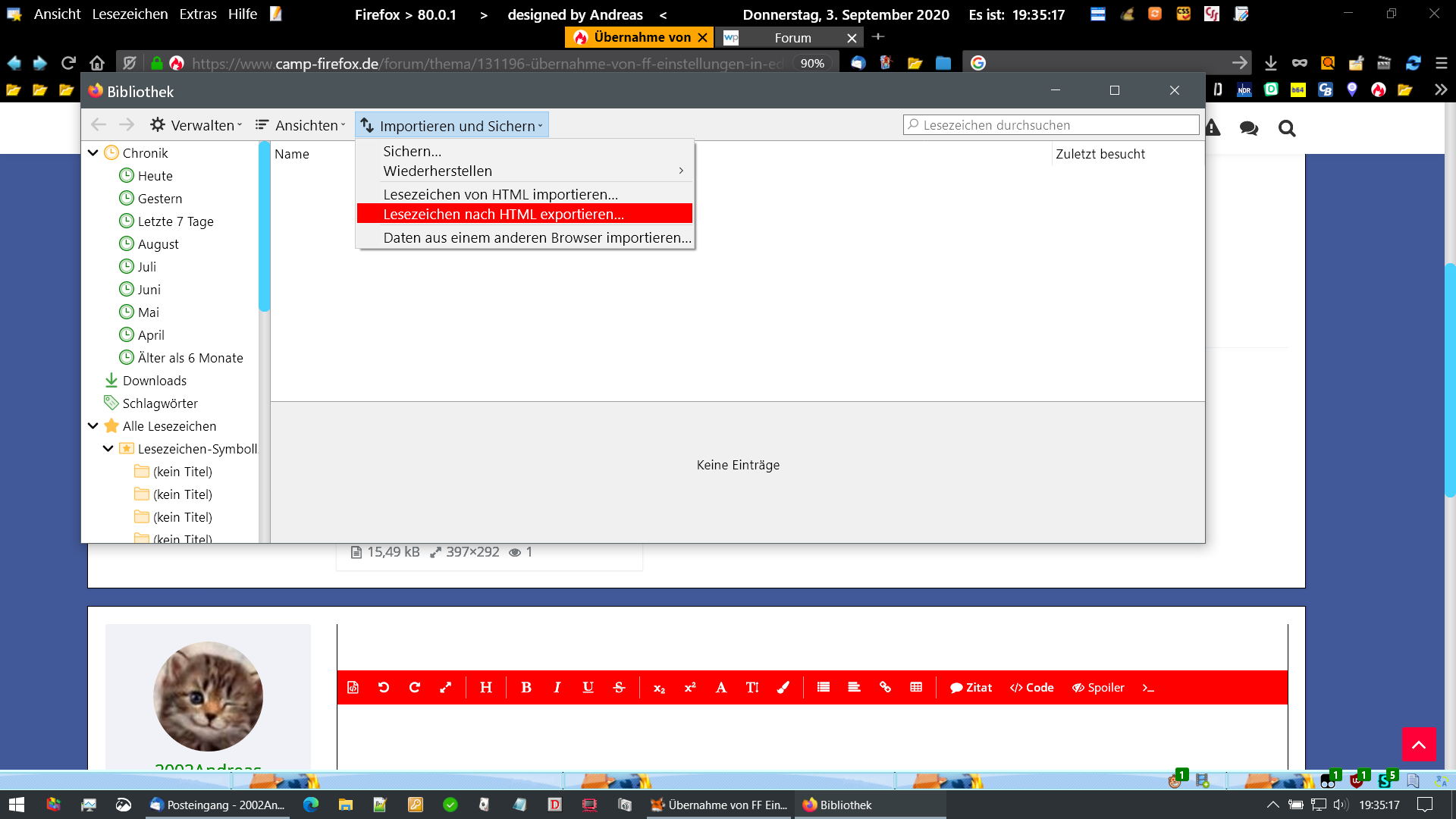Click the downloads arrow icon in toolbar
This screenshot has height=819, width=1456.
[x=1271, y=63]
